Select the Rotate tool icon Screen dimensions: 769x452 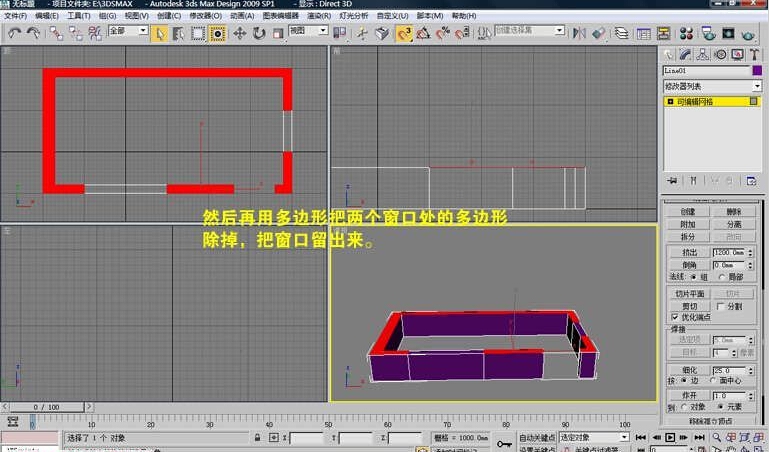[x=258, y=33]
